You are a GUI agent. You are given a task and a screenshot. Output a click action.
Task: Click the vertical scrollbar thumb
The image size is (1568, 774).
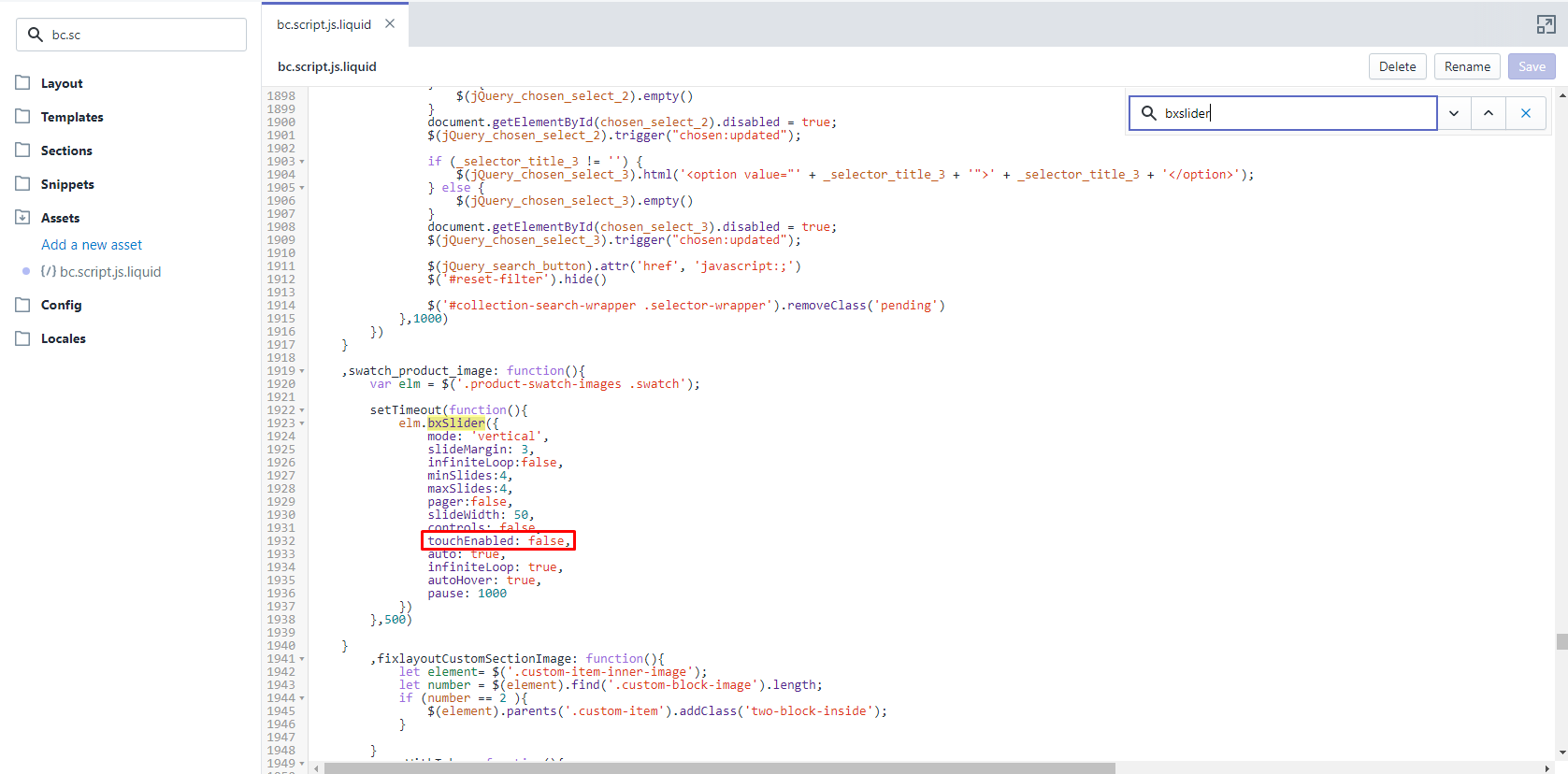tap(1561, 641)
